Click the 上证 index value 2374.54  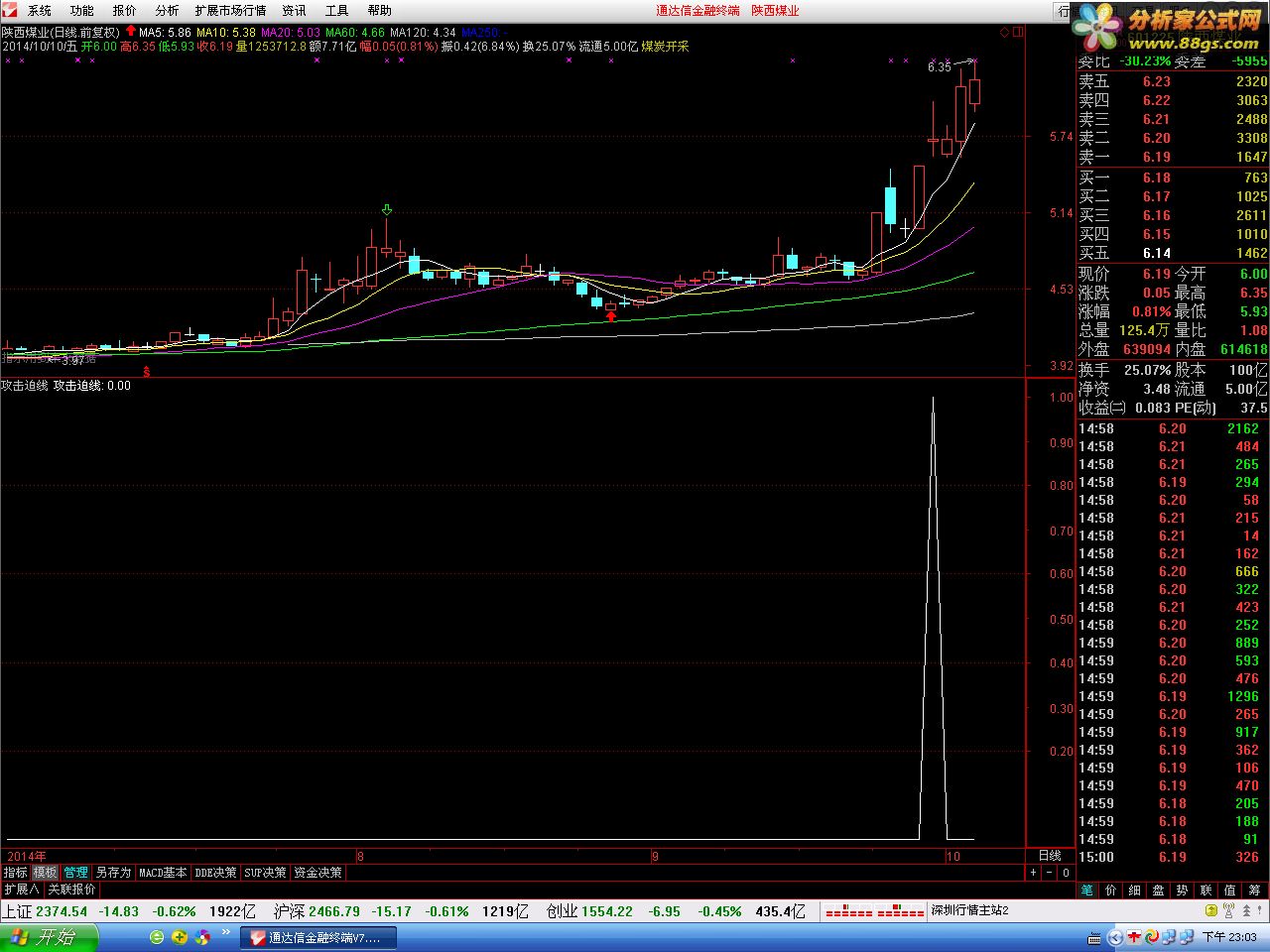pyautogui.click(x=62, y=911)
